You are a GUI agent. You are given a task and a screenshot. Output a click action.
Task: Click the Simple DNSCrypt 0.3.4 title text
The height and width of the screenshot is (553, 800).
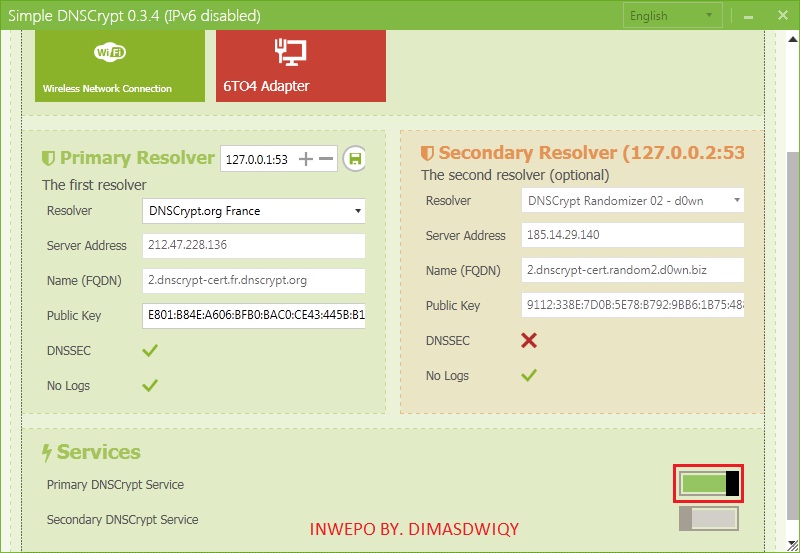point(134,16)
